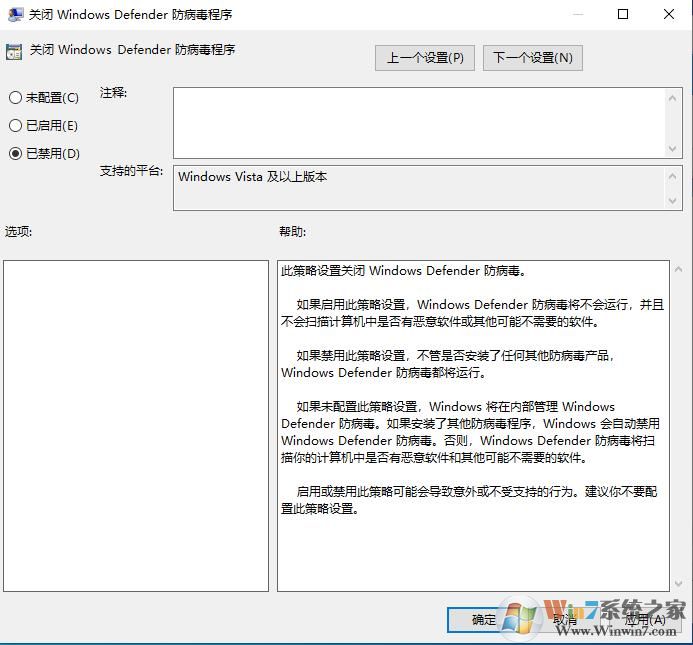The image size is (693, 645).
Task: Click the policy setting icon beside the heading
Action: pyautogui.click(x=14, y=52)
